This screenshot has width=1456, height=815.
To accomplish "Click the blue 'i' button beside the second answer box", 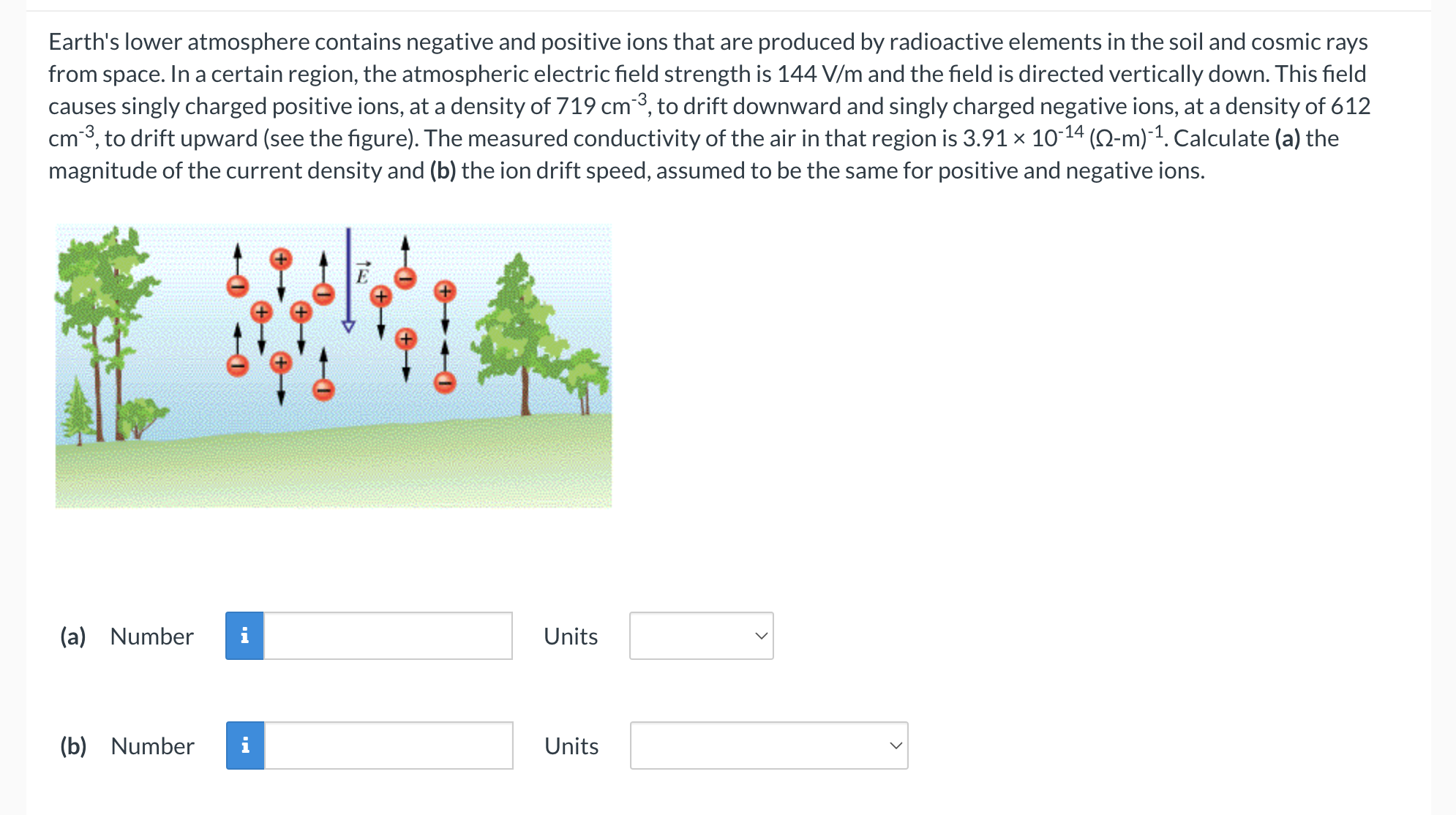I will pos(245,745).
